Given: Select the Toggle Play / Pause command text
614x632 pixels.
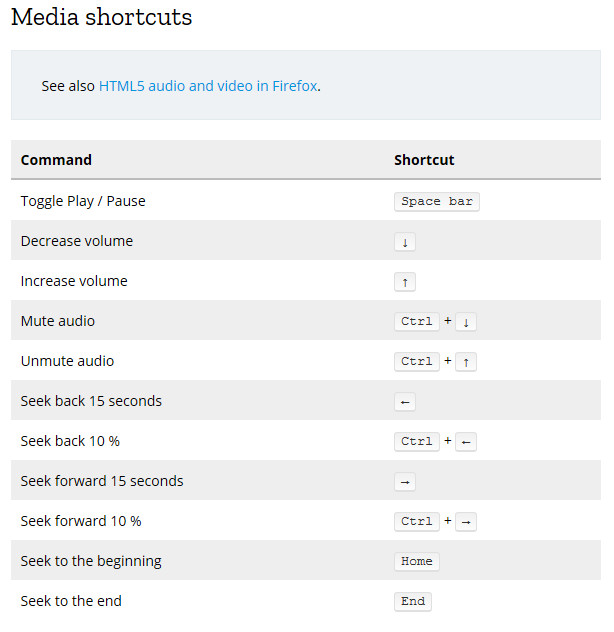Looking at the screenshot, I should tap(83, 201).
